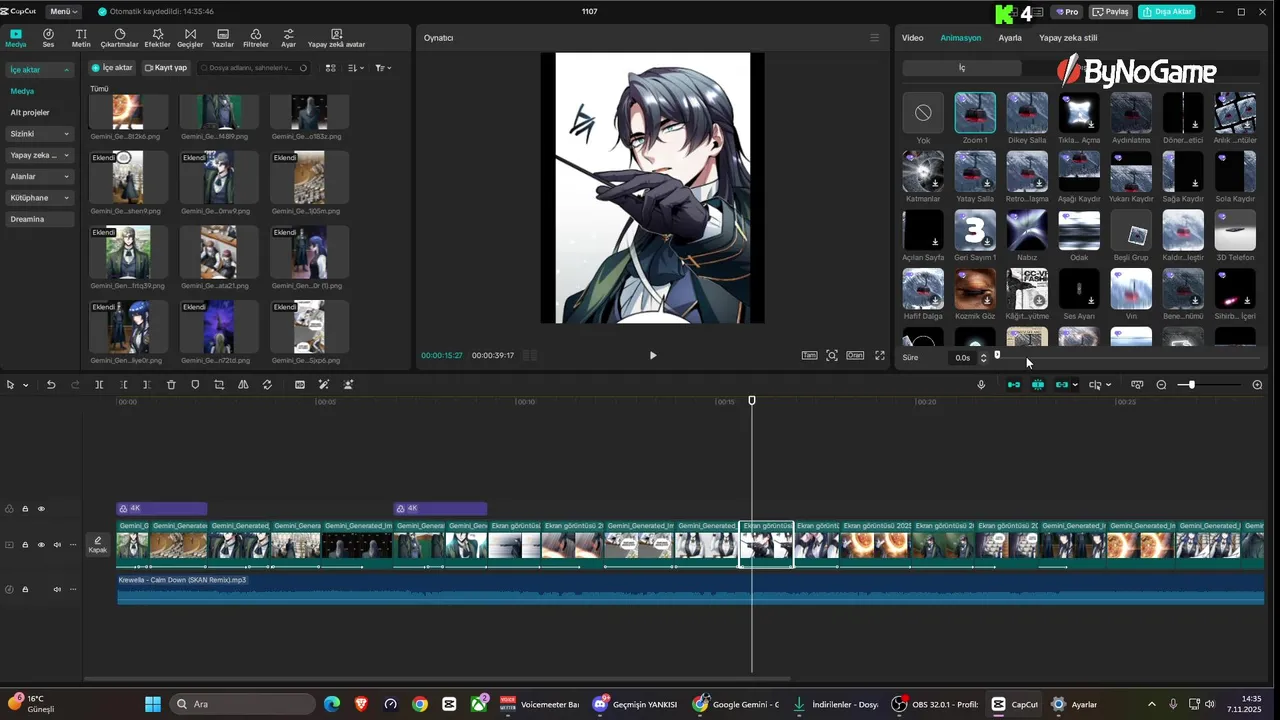
Task: Open the Çıkartmalar stickers panel
Action: (119, 38)
